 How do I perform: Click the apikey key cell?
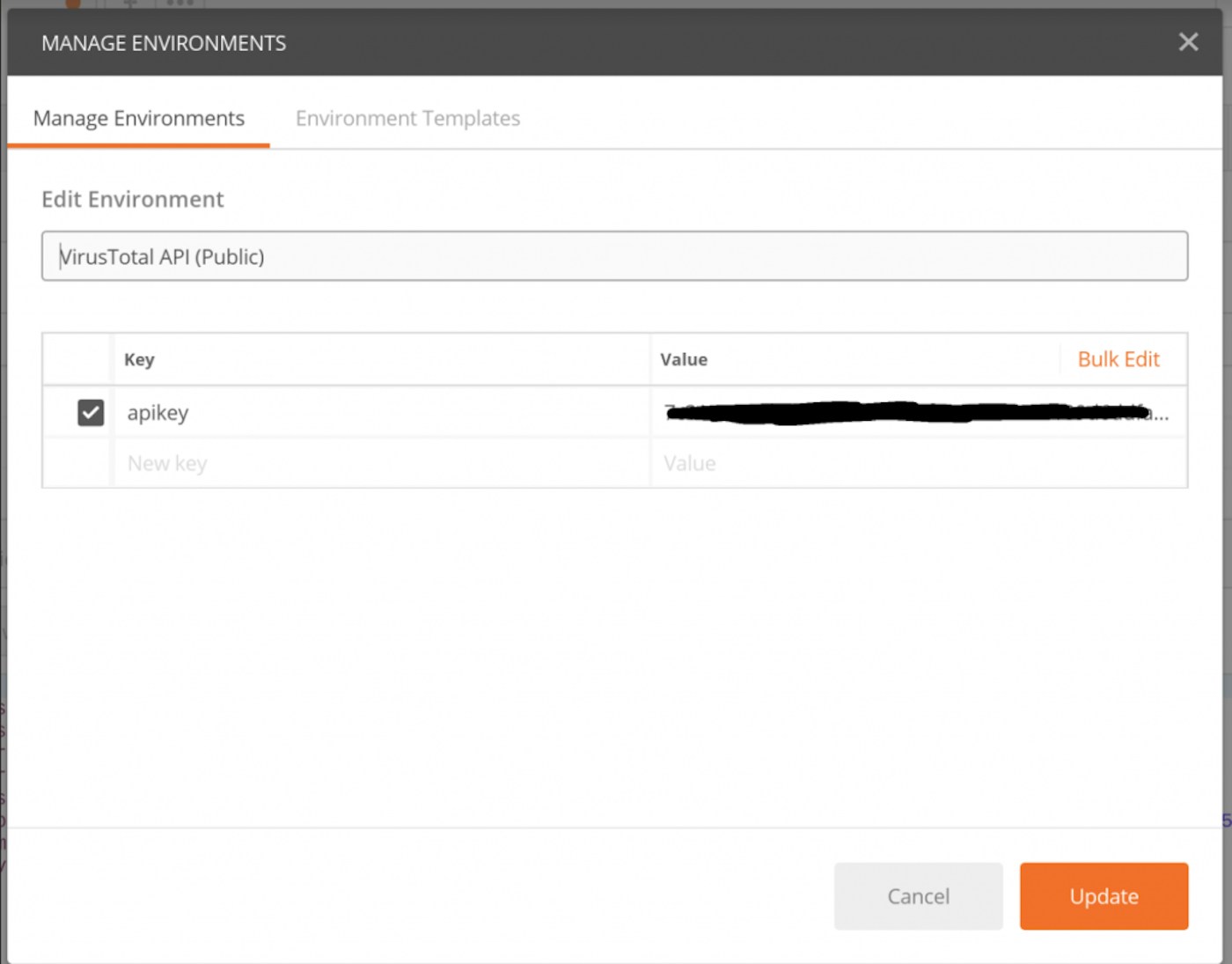click(378, 413)
